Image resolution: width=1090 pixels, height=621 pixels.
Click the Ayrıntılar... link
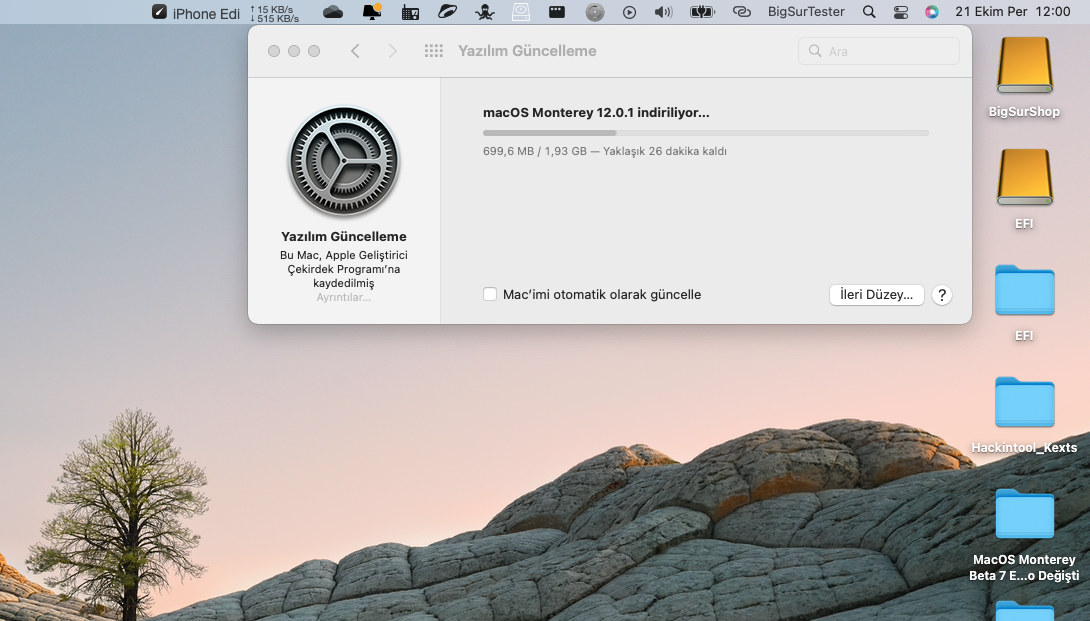point(343,298)
